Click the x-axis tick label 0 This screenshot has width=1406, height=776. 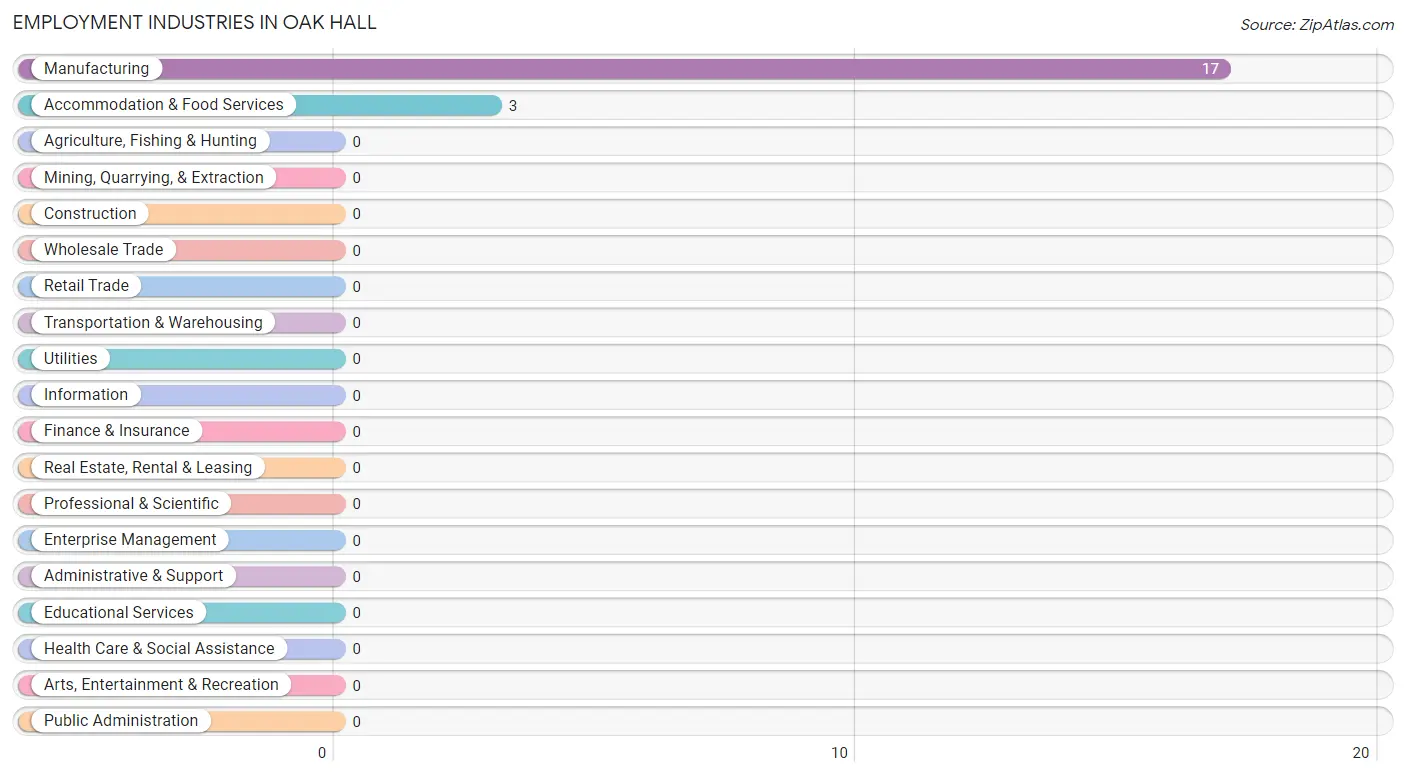[322, 753]
